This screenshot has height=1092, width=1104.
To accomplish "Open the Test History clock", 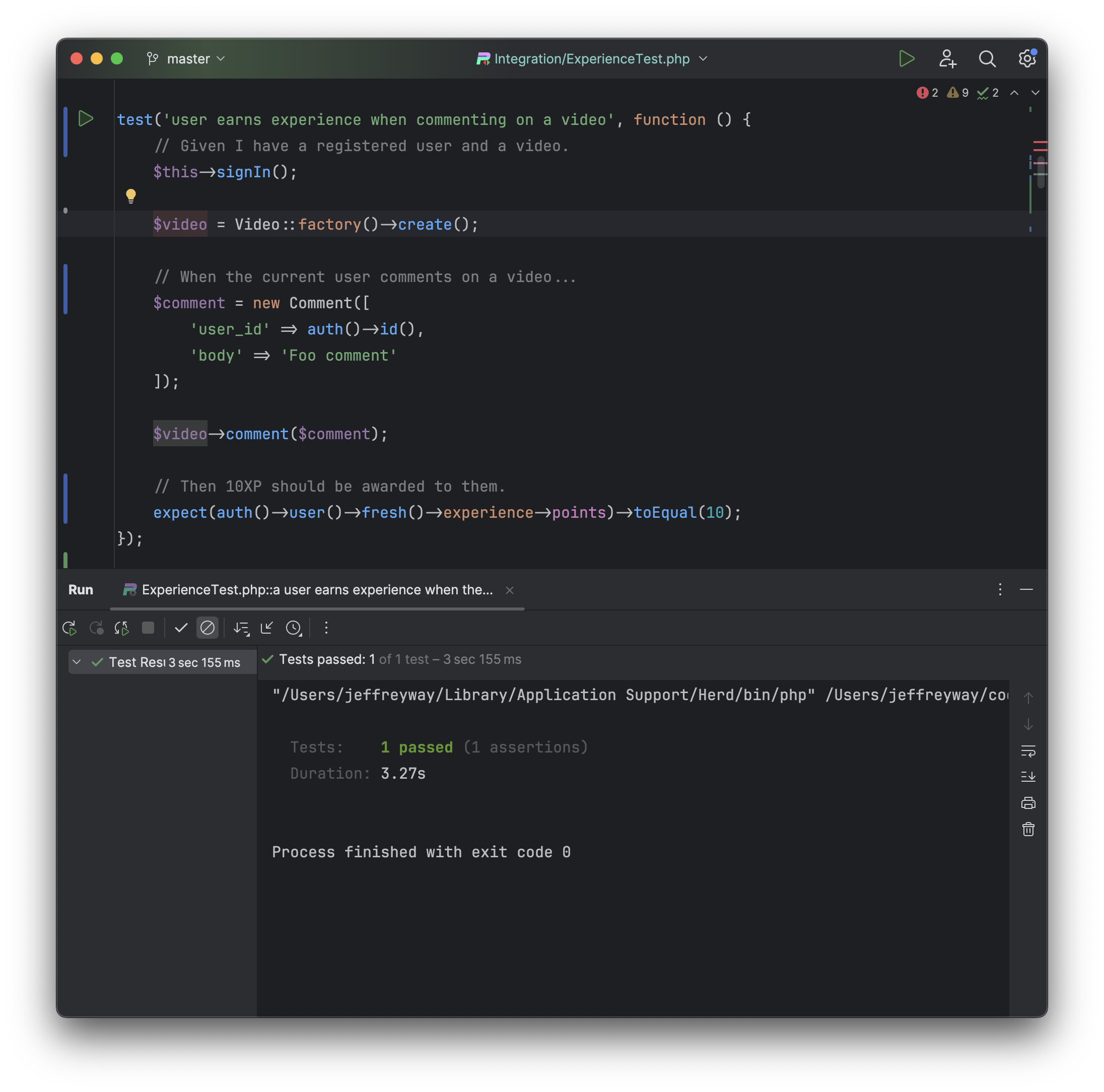I will coord(294,628).
